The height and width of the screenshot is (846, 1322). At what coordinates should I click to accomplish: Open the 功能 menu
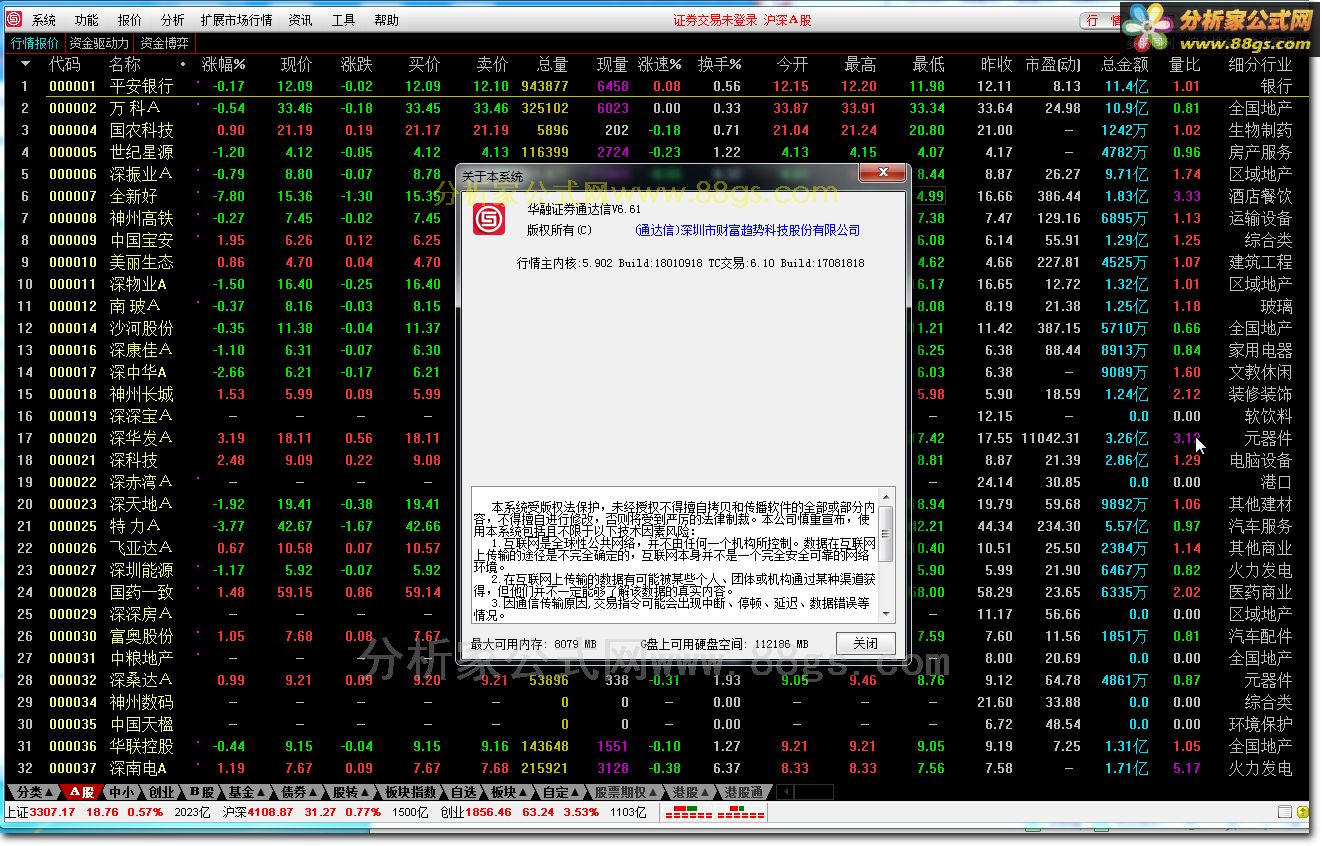(87, 20)
